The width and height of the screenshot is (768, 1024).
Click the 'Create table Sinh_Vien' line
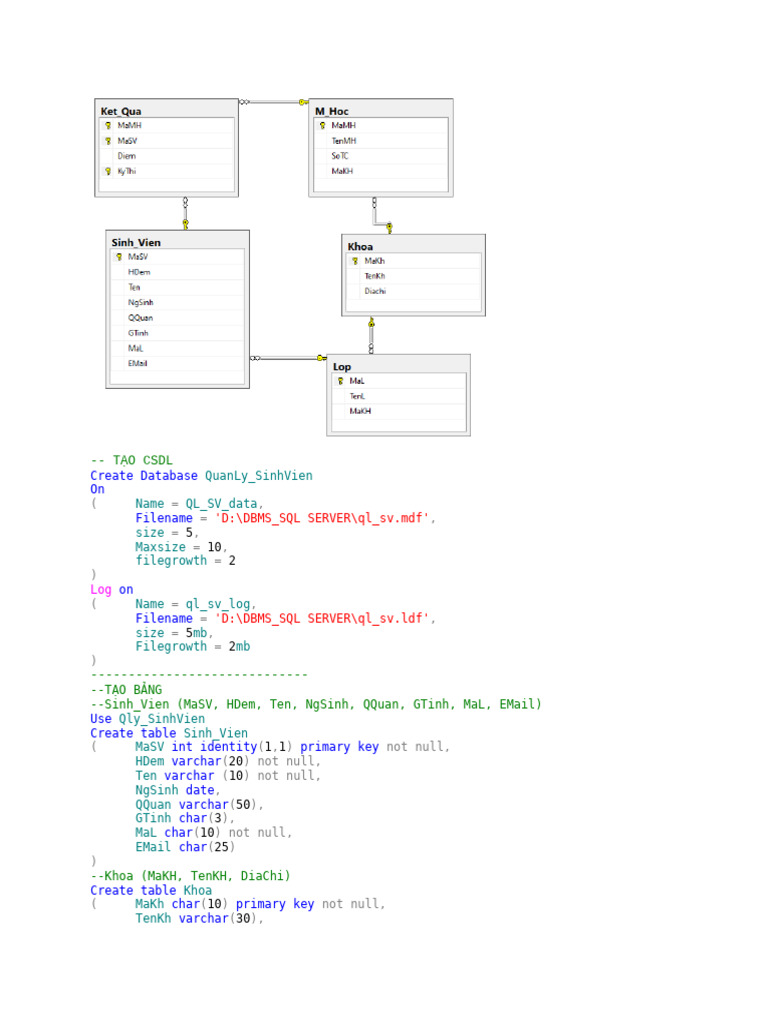coord(169,733)
